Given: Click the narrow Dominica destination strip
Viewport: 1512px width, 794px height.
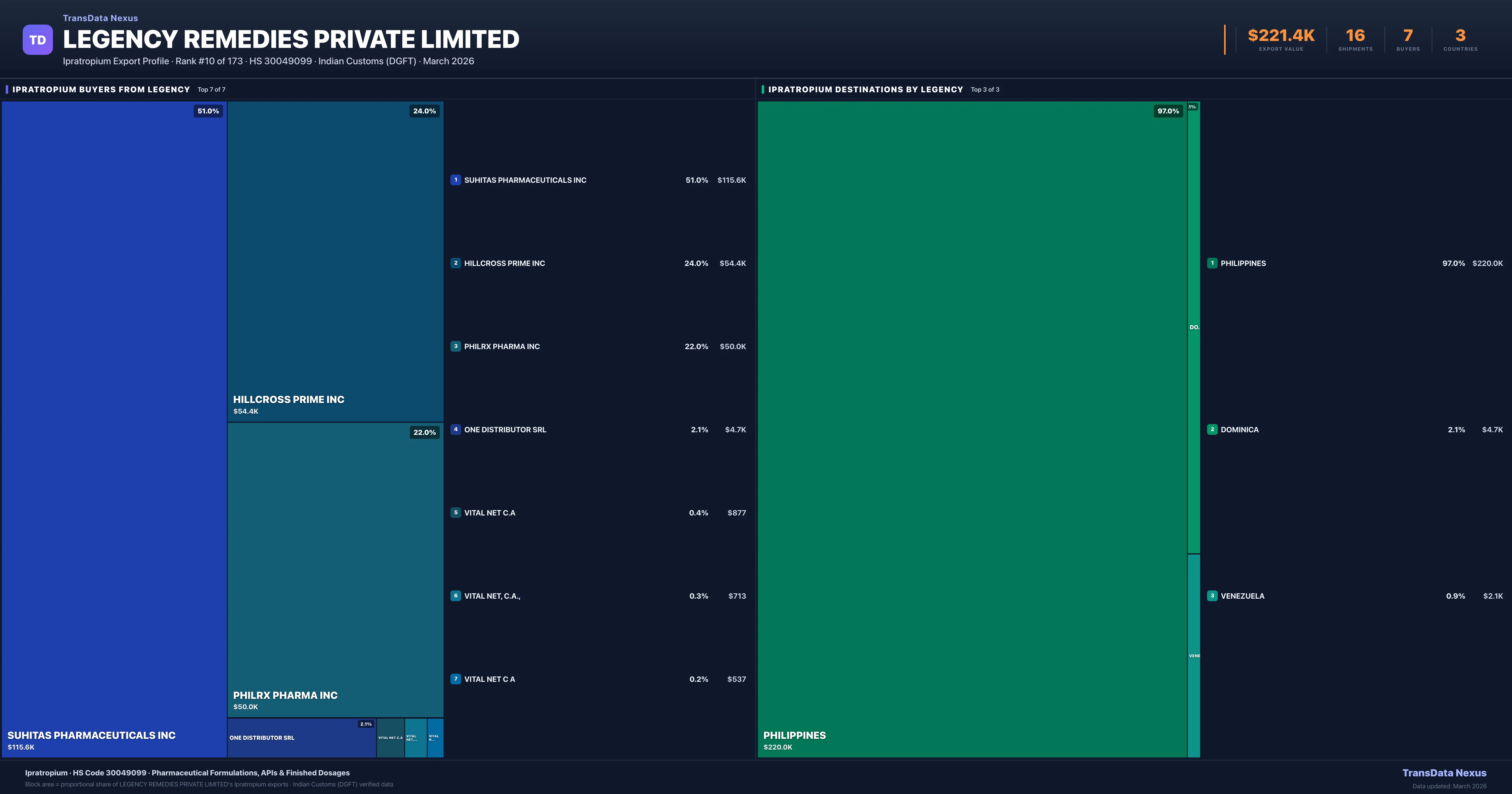Looking at the screenshot, I should coord(1194,327).
